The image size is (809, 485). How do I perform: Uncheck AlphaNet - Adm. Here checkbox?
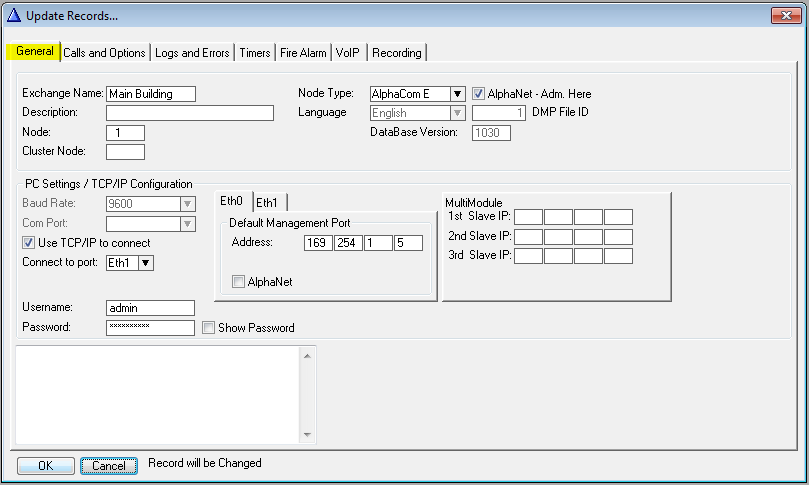click(479, 94)
